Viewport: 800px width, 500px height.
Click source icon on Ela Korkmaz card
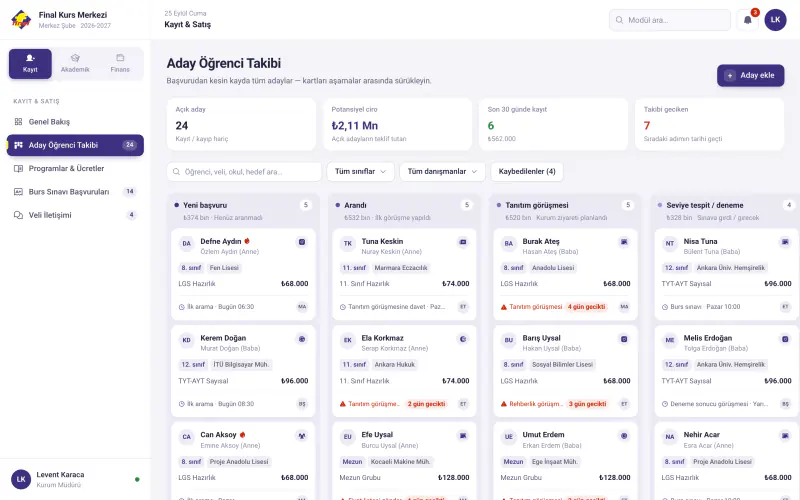point(463,339)
